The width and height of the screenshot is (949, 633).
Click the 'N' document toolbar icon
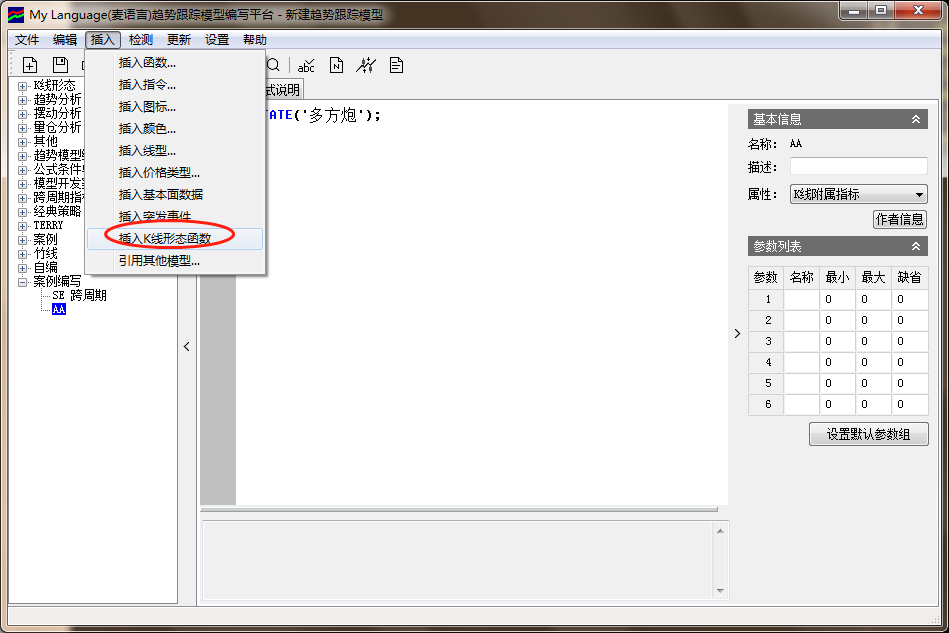coord(336,65)
